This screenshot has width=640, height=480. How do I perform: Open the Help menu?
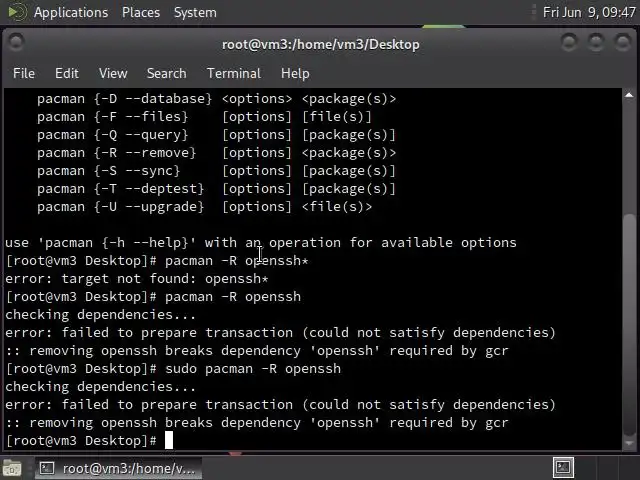295,73
